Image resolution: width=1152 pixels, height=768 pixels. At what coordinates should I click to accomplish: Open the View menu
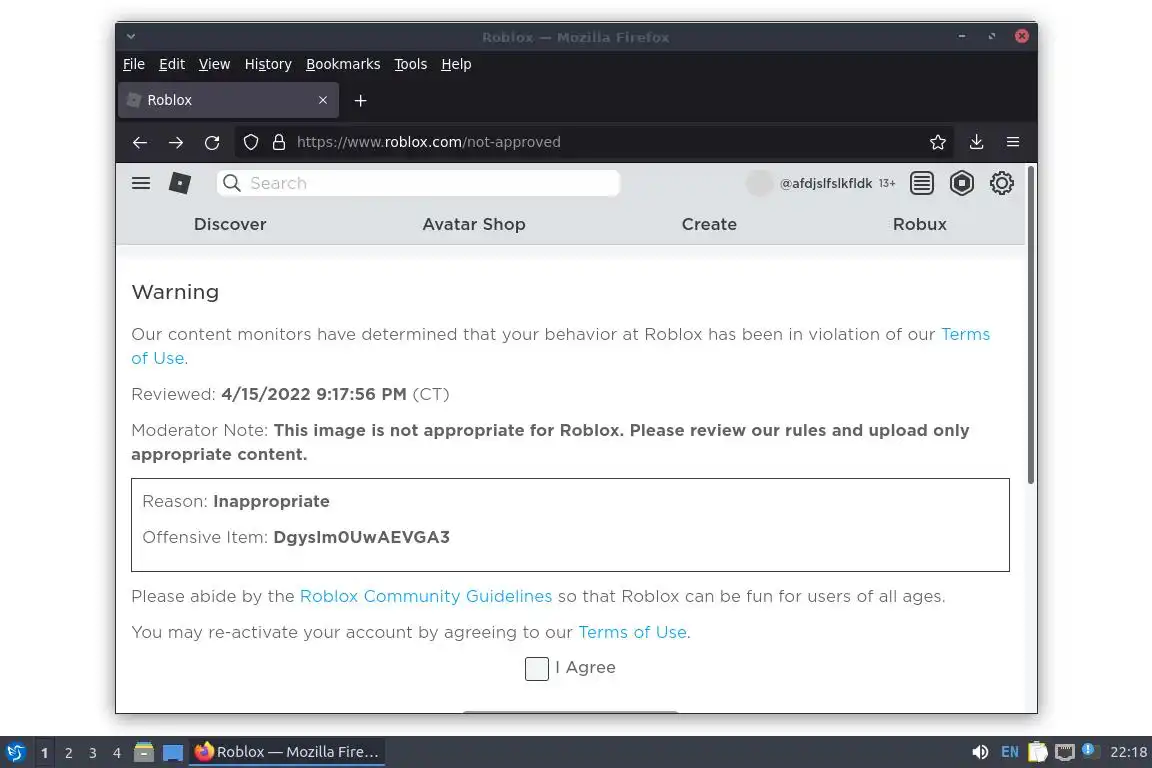(215, 64)
